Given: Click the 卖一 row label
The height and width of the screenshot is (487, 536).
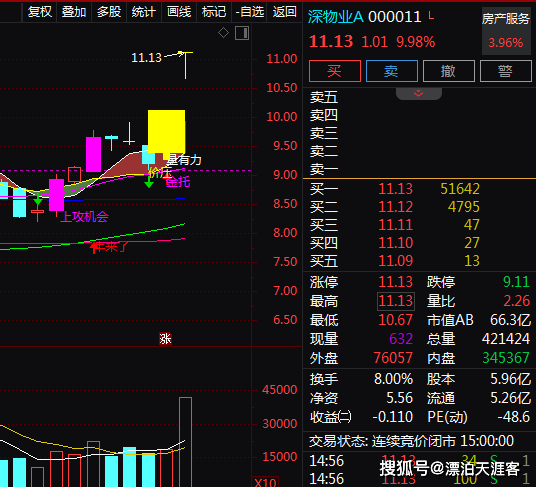Looking at the screenshot, I should 324,169.
